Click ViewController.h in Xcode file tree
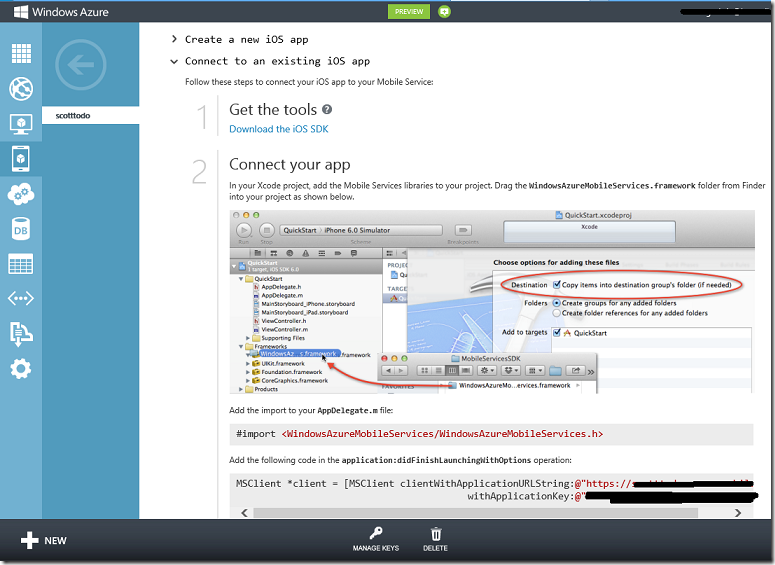The image size is (775, 565). 283,321
